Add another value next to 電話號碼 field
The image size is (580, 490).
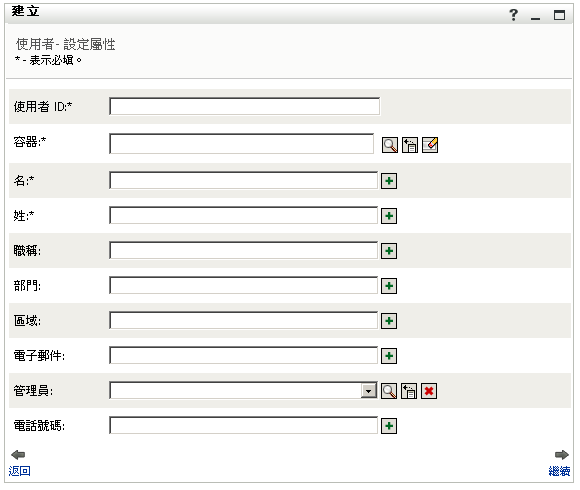click(x=389, y=426)
